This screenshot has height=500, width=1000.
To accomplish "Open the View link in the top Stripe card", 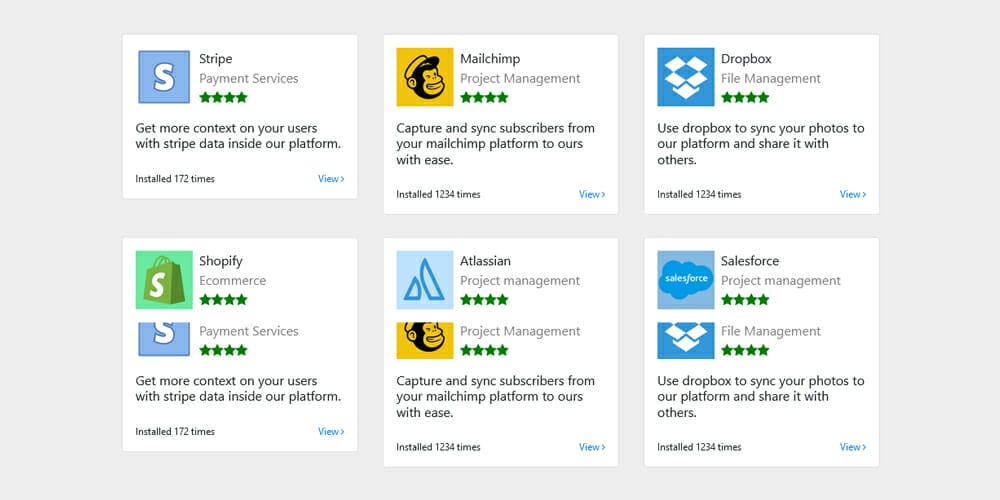I will pos(331,179).
